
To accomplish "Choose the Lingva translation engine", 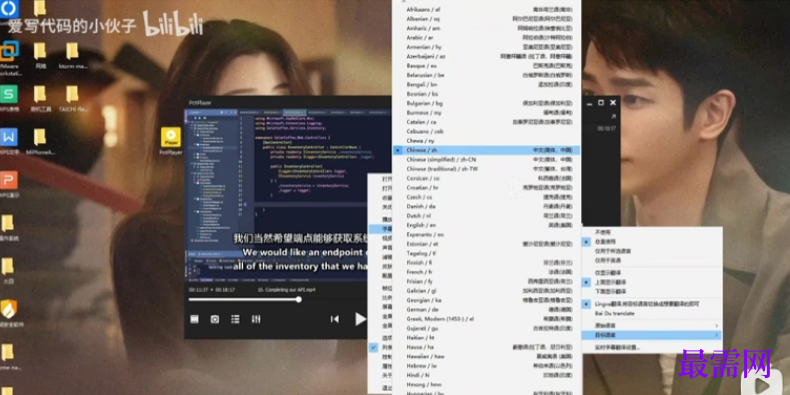I will tap(652, 304).
